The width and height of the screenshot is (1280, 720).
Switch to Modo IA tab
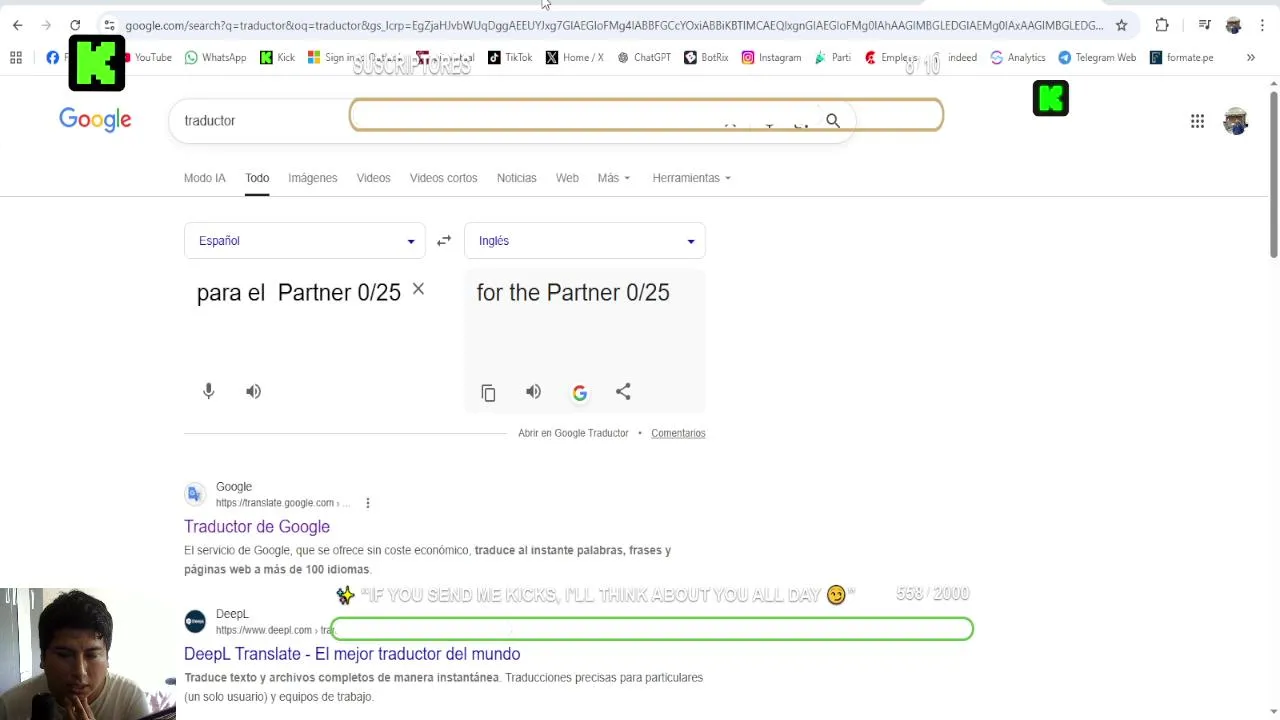[x=204, y=178]
